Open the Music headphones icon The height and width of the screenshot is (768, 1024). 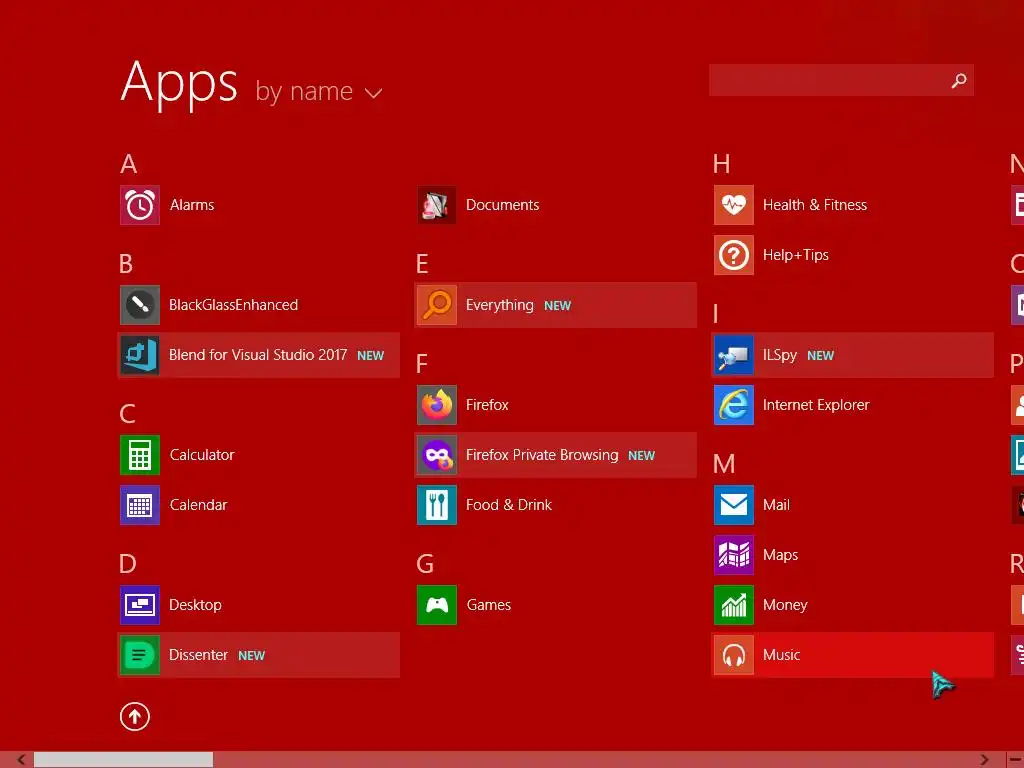[x=734, y=655]
